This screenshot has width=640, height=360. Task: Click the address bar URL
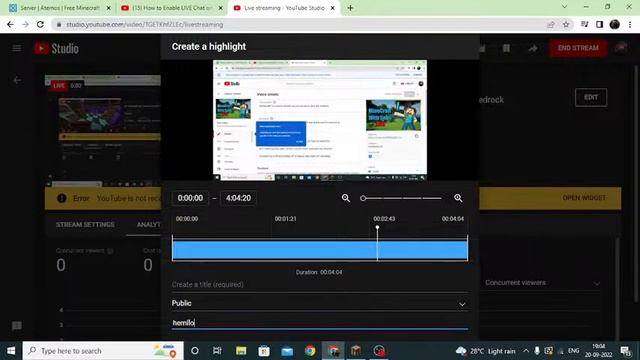[145, 24]
